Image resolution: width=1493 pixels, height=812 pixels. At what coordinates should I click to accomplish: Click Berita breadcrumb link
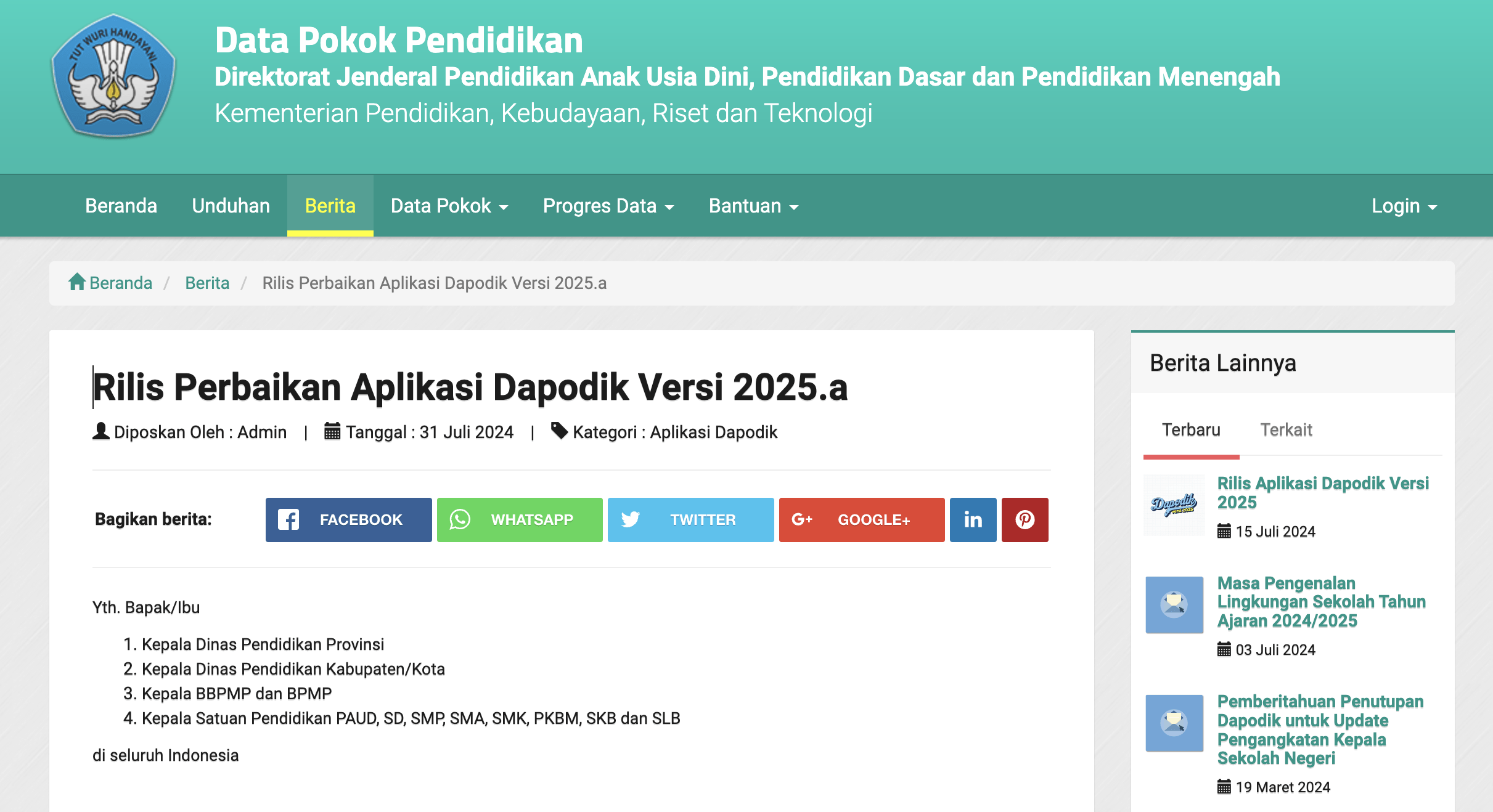coord(207,283)
